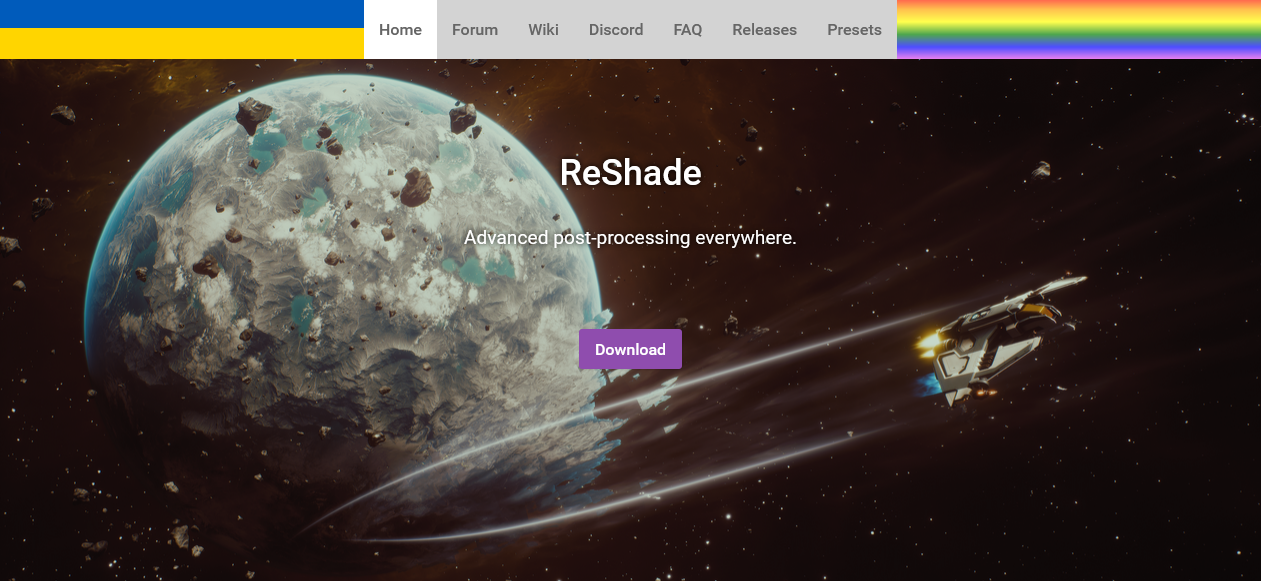Visit the Discord link in navigation

[616, 29]
